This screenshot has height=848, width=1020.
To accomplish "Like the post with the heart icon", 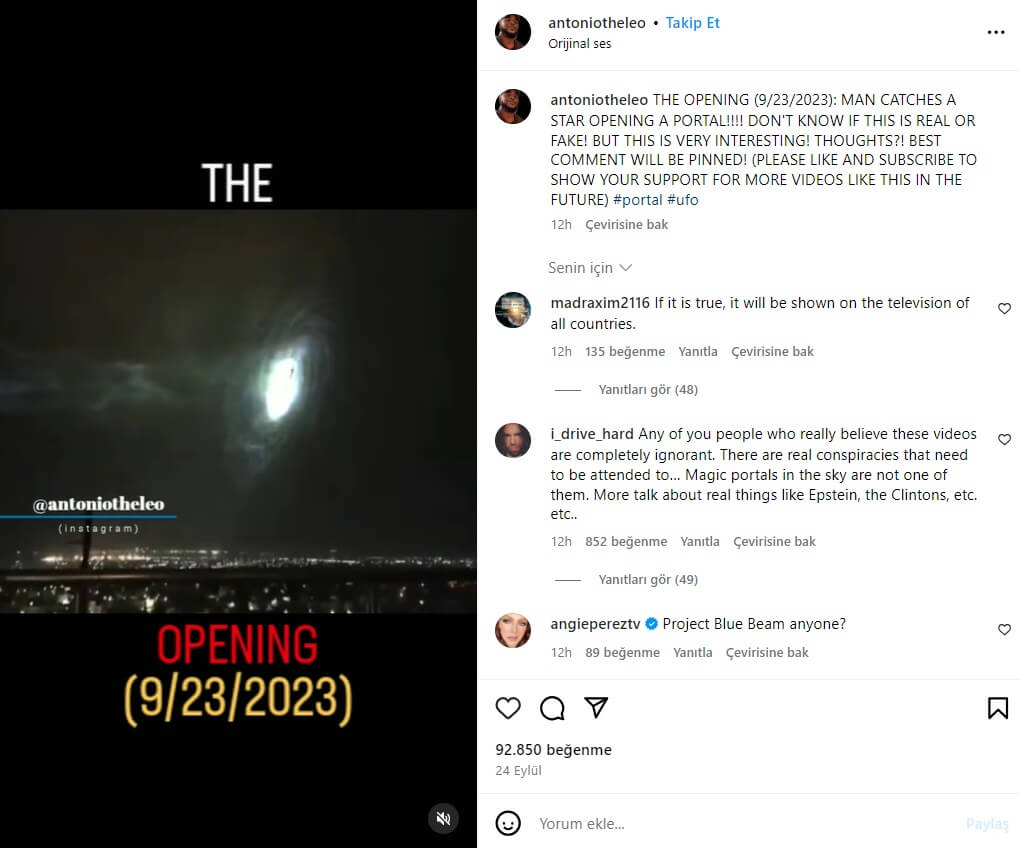I will pyautogui.click(x=508, y=708).
